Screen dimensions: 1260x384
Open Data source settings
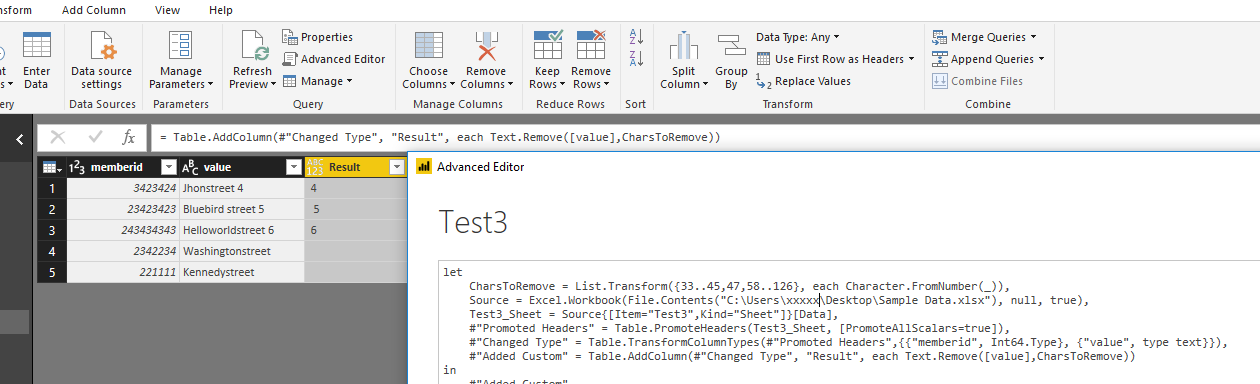(101, 60)
